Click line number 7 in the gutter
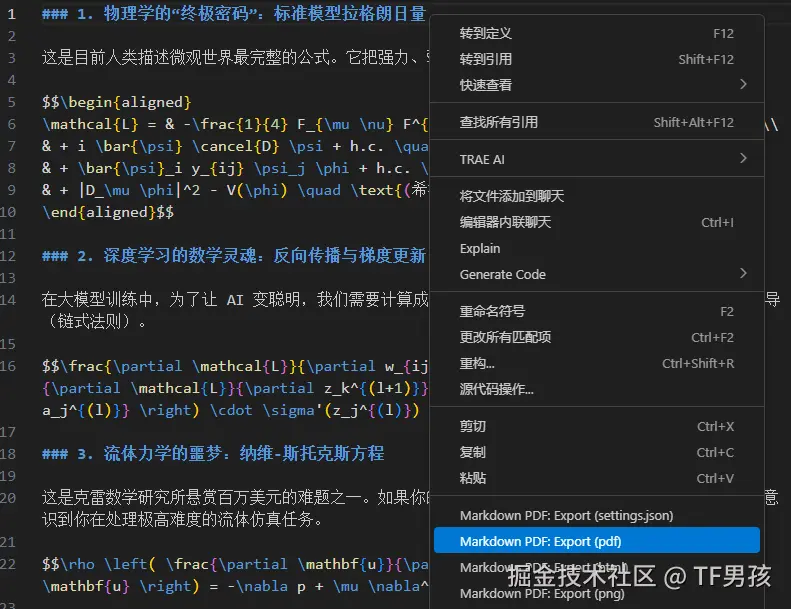The image size is (791, 609). [12, 146]
